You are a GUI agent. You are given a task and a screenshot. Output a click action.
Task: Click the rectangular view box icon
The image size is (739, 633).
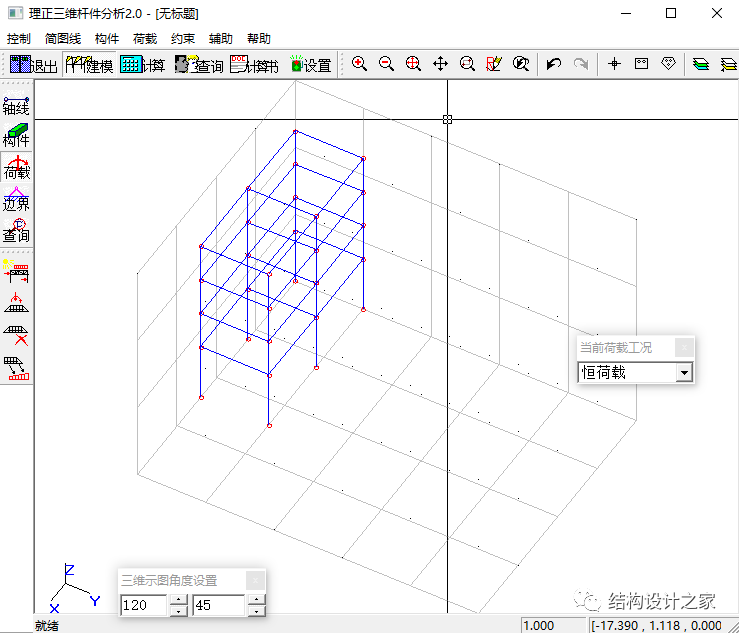pyautogui.click(x=641, y=64)
